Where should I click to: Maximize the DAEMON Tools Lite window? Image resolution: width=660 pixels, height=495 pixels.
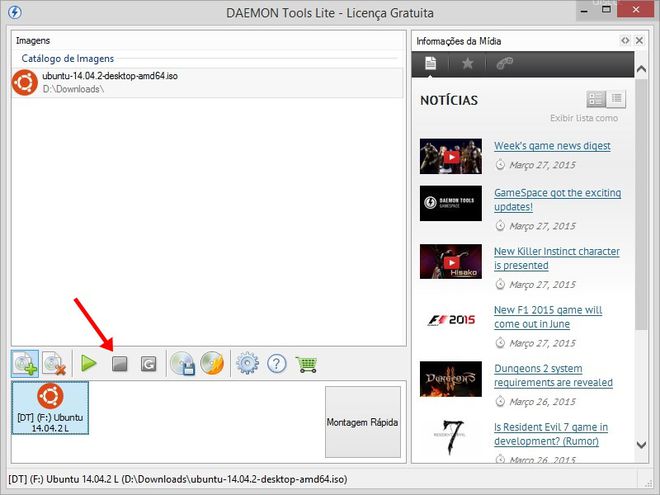tap(606, 10)
